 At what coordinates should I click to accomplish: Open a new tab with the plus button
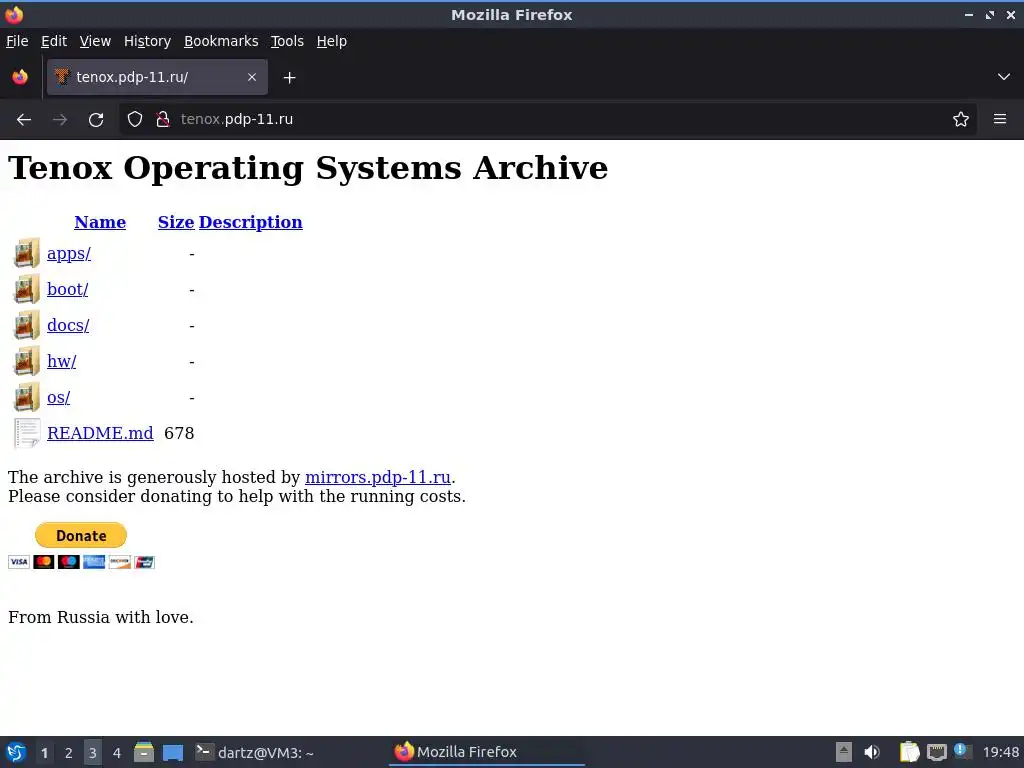tap(289, 78)
